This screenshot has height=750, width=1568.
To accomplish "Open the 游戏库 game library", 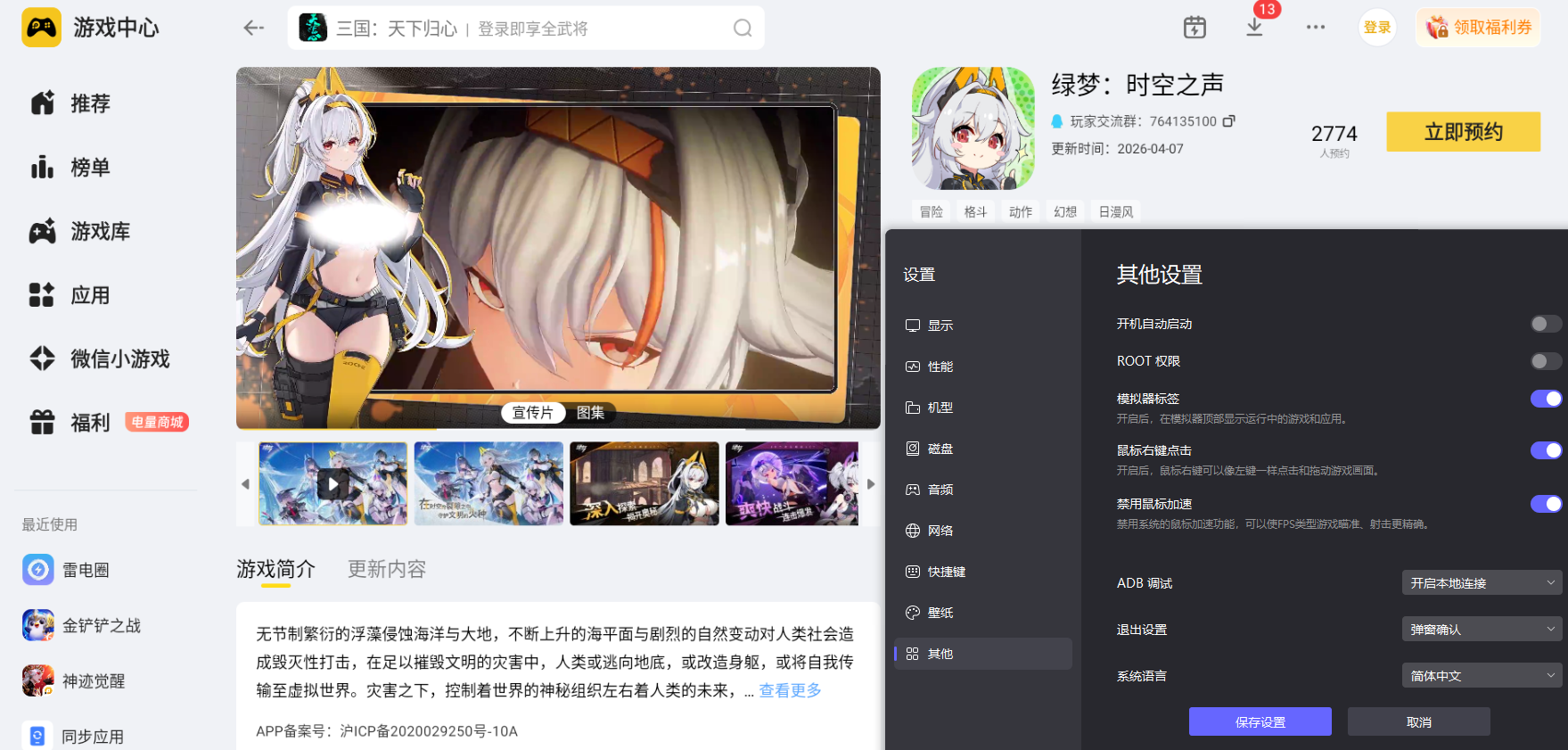I will [x=80, y=232].
